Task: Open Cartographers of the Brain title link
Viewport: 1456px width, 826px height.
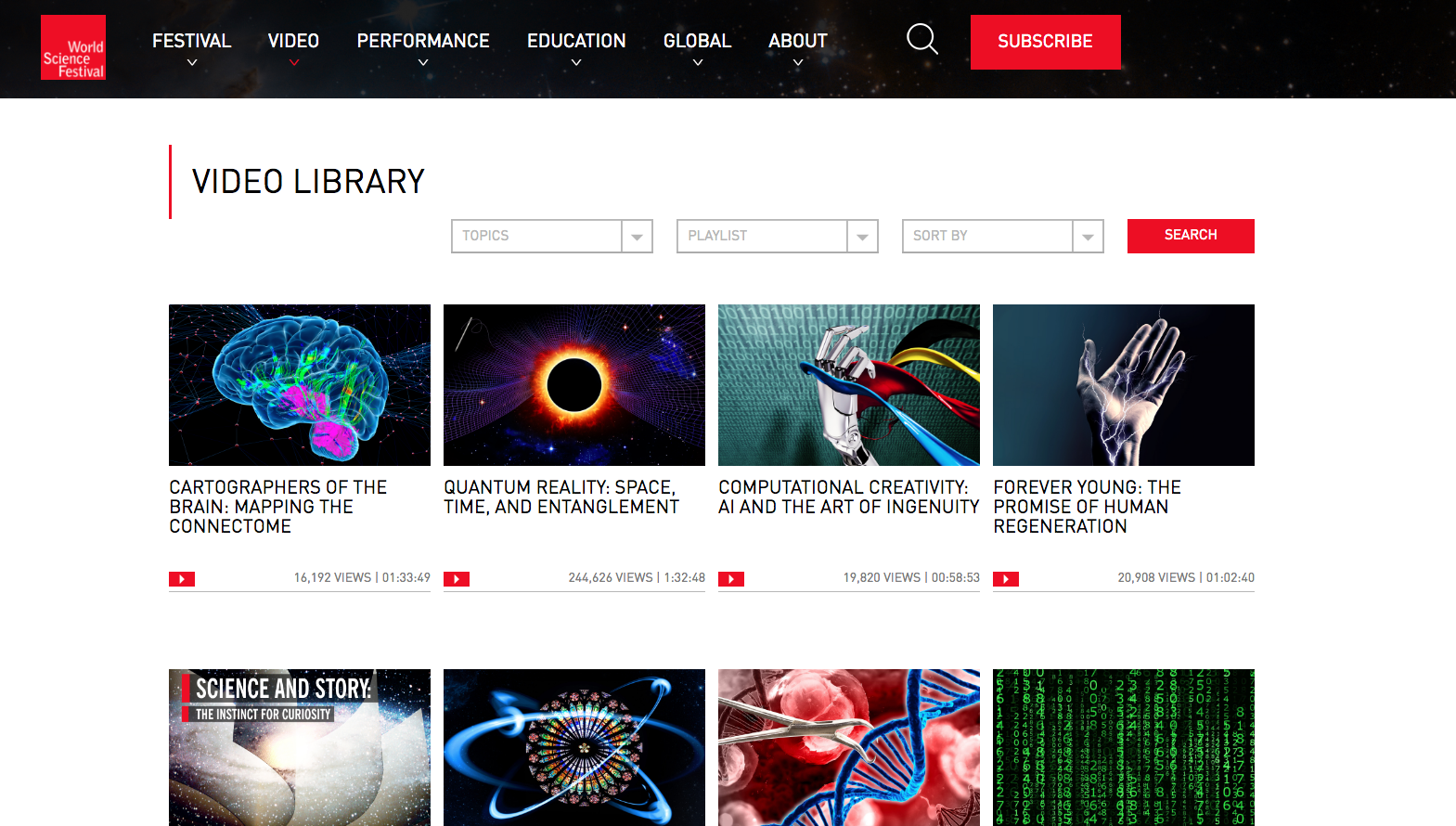Action: coord(278,507)
